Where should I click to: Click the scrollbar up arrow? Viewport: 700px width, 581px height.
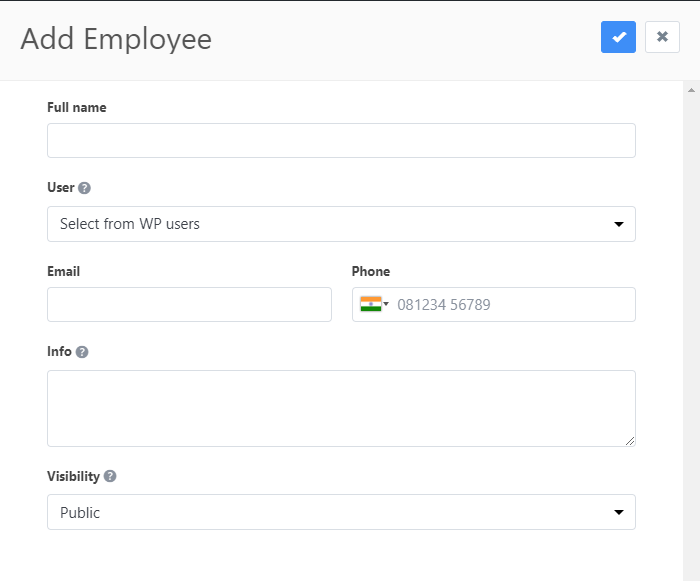692,90
